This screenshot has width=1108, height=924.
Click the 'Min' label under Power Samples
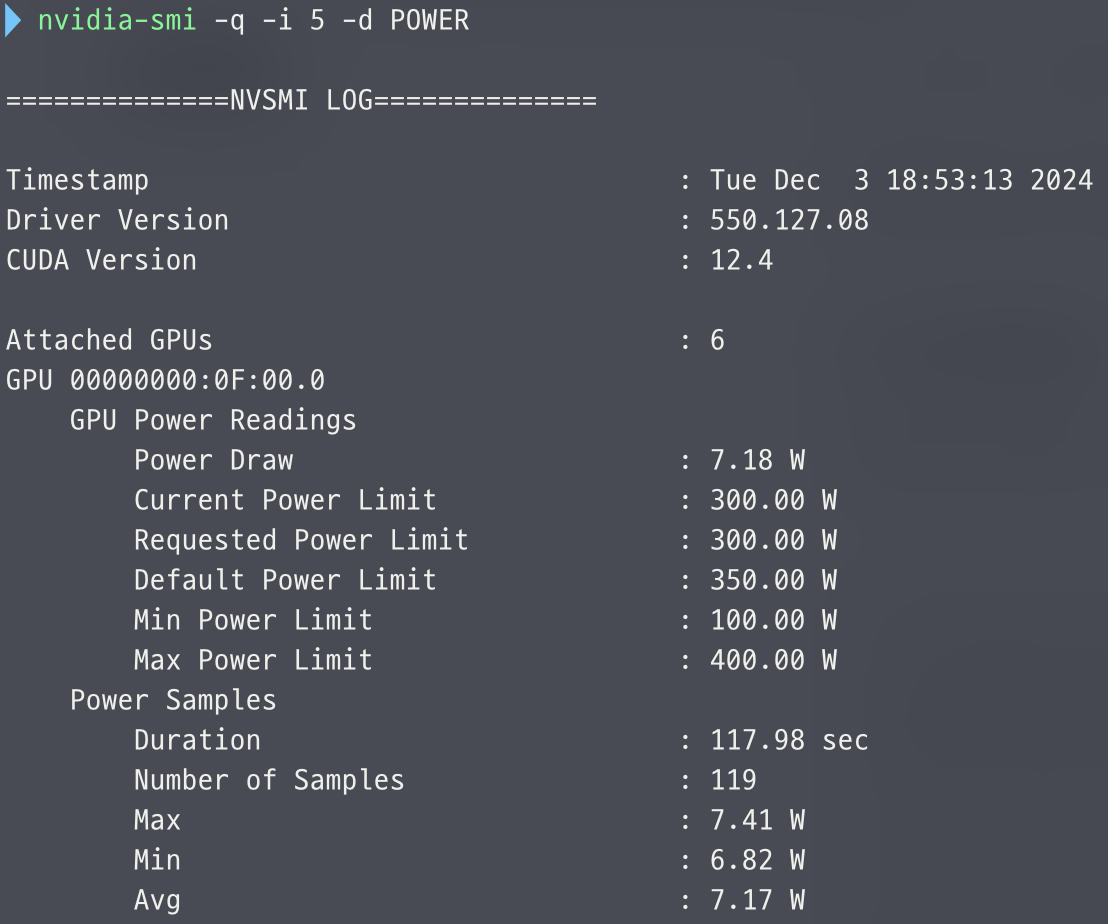pos(158,860)
